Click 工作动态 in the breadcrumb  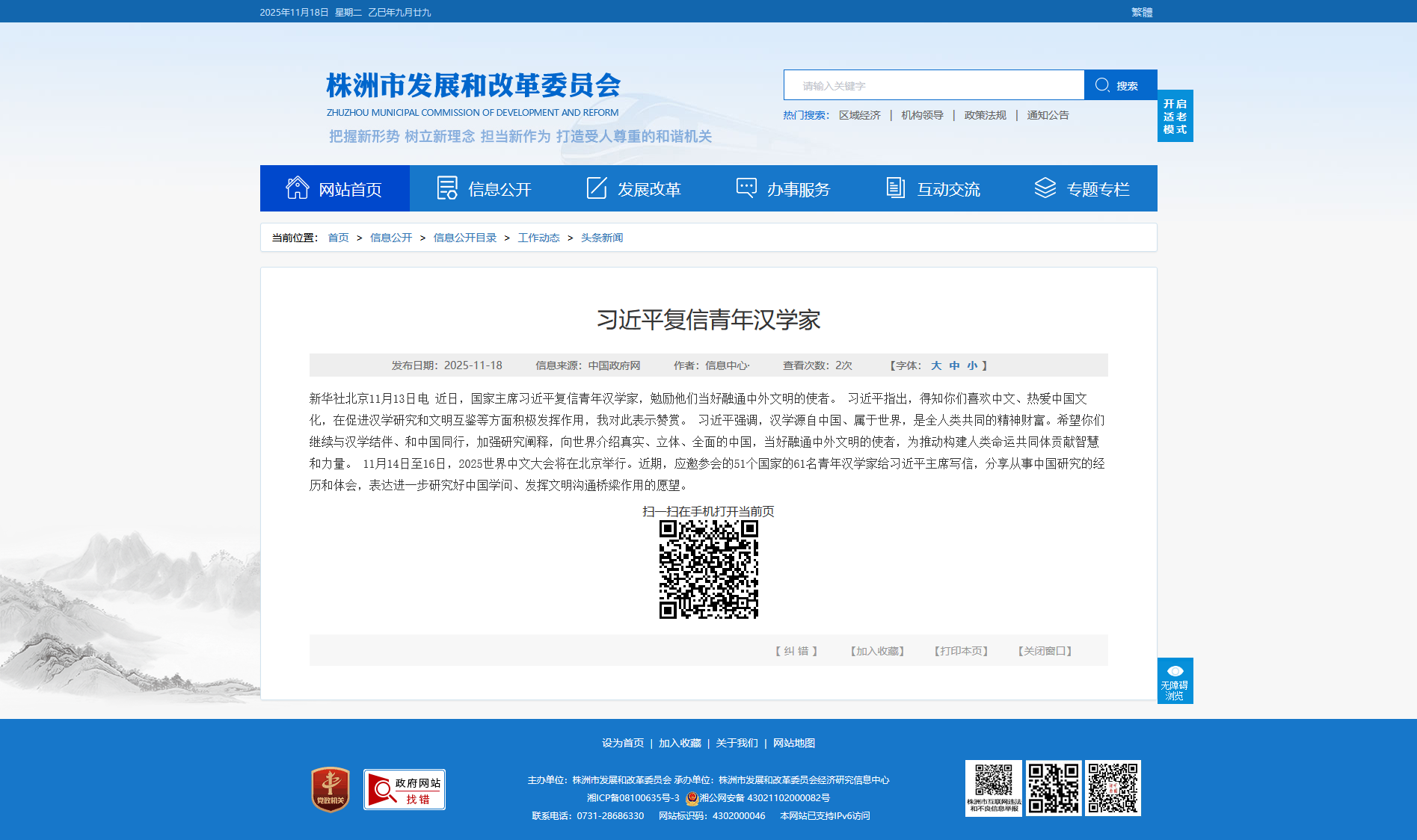coord(538,238)
